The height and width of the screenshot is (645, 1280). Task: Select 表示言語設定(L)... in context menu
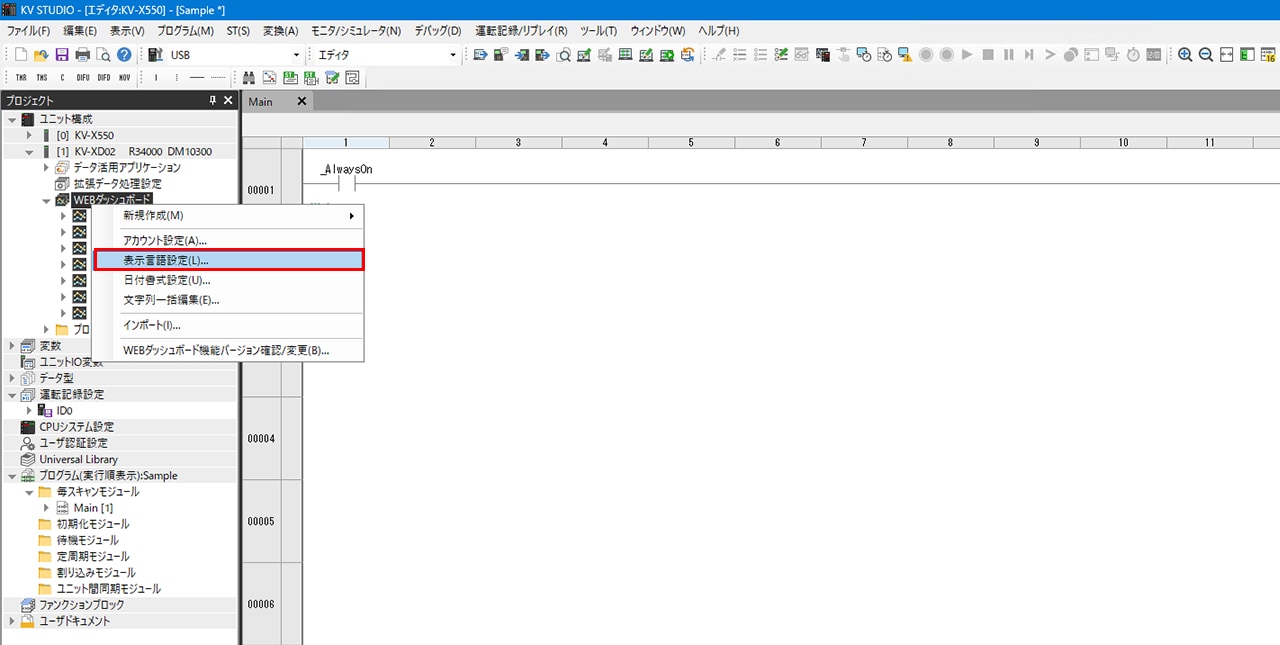coord(229,260)
